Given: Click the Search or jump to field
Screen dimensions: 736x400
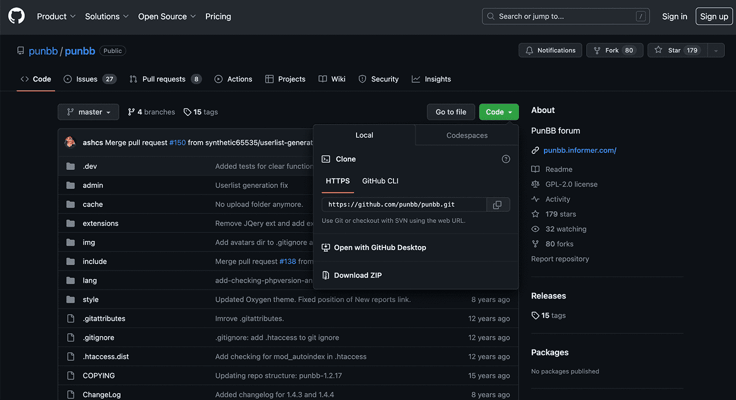Looking at the screenshot, I should (x=565, y=16).
